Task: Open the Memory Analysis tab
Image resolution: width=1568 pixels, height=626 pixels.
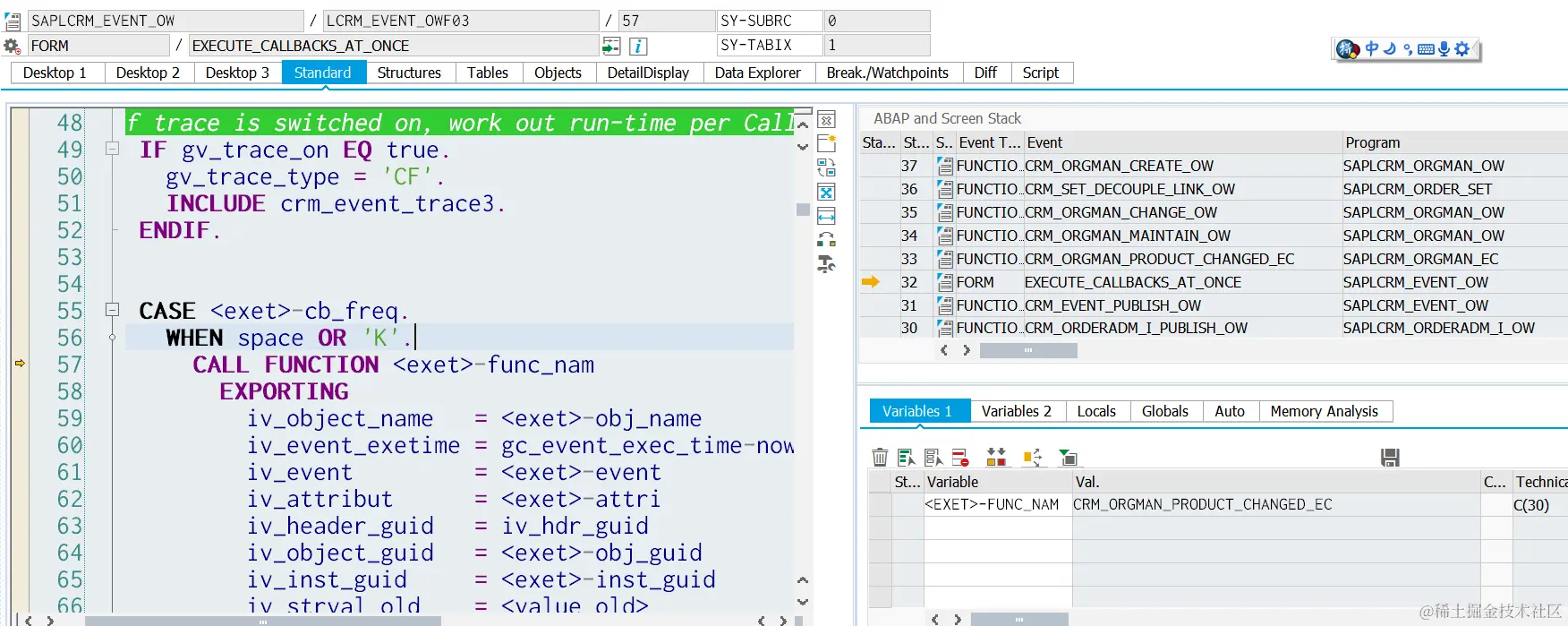Action: coord(1324,411)
